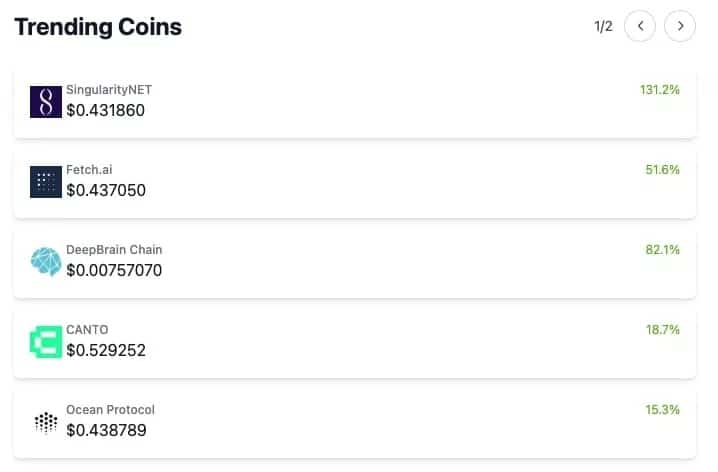718x472 pixels.
Task: Click the Ocean Protocol price $0.438789
Action: 106,430
